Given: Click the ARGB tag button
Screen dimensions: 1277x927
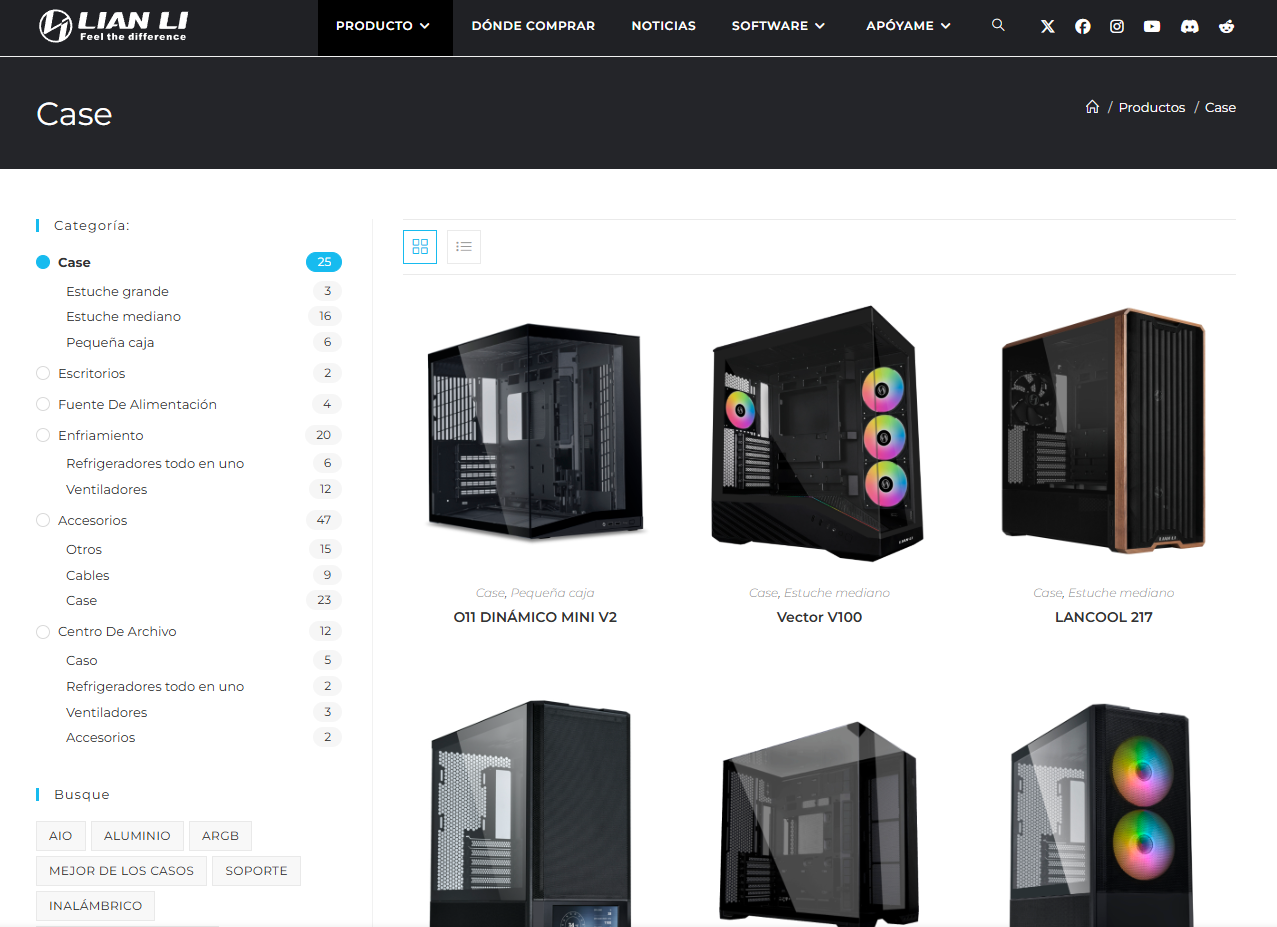Looking at the screenshot, I should tap(220, 836).
